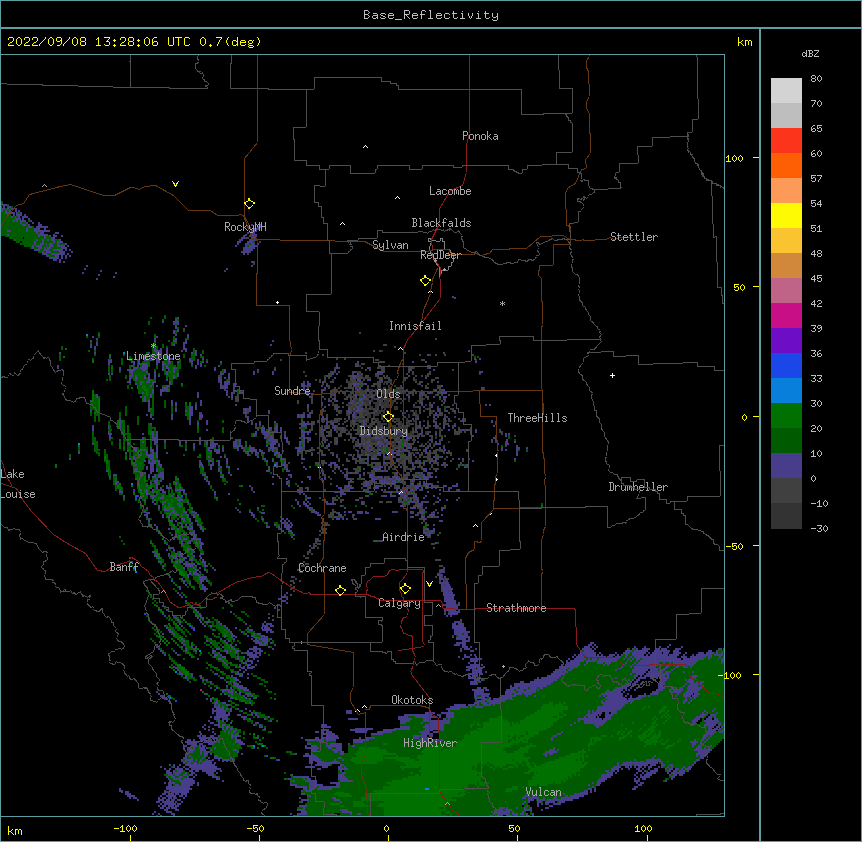The height and width of the screenshot is (842, 862).
Task: Click the Didsbury map label
Action: (x=384, y=431)
